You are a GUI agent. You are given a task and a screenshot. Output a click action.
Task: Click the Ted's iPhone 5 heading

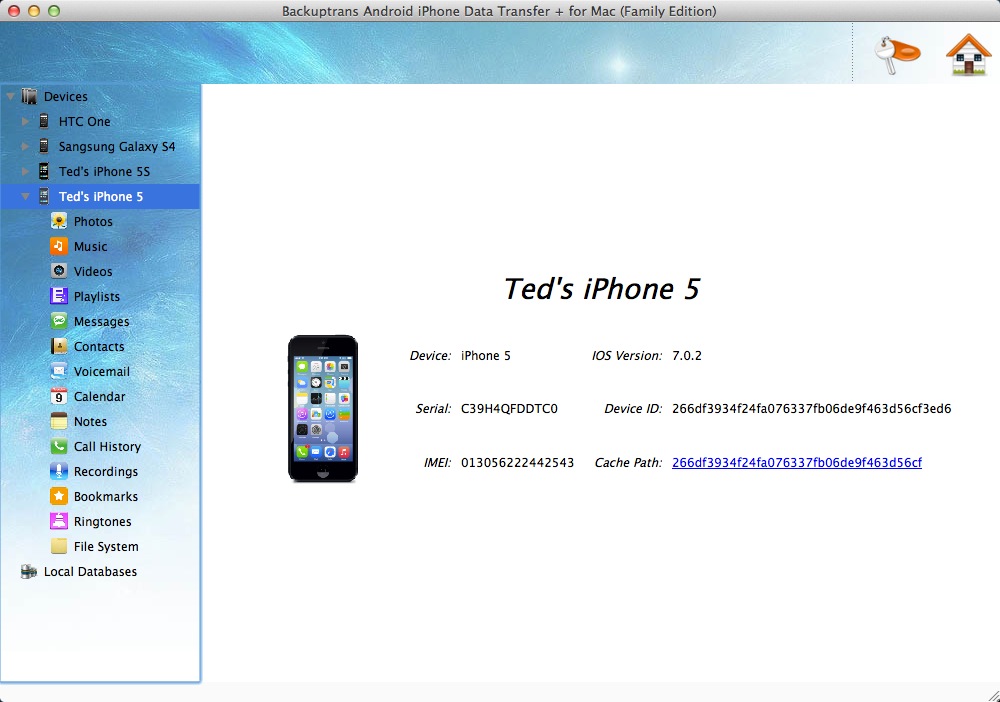pyautogui.click(x=601, y=289)
